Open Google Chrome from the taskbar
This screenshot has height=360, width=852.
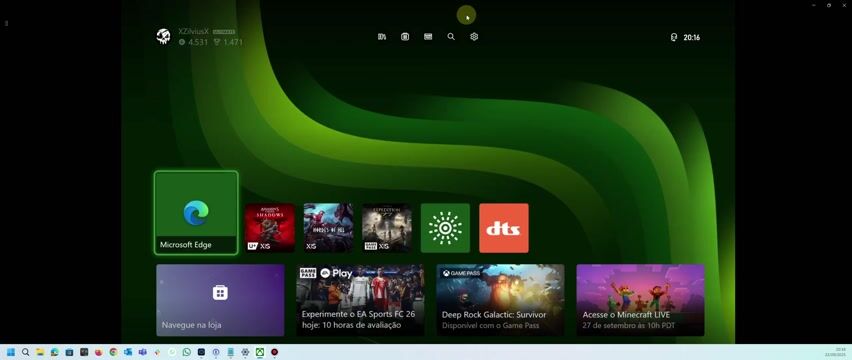[x=114, y=352]
